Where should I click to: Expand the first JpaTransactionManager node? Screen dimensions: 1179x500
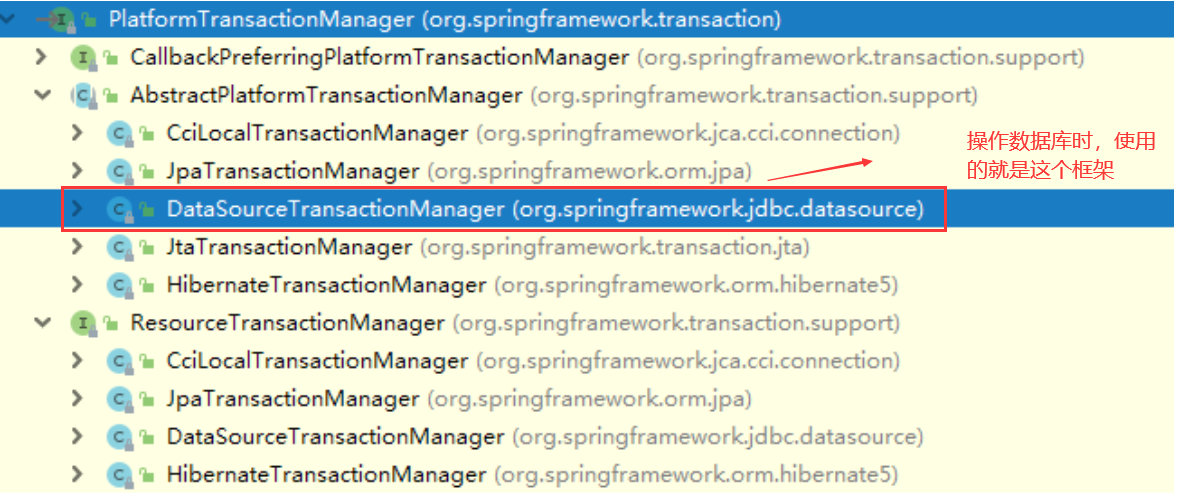coord(78,171)
